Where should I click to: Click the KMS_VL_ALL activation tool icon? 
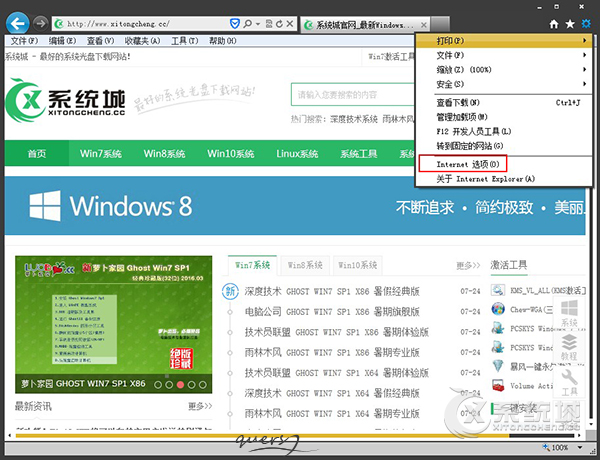tap(498, 290)
